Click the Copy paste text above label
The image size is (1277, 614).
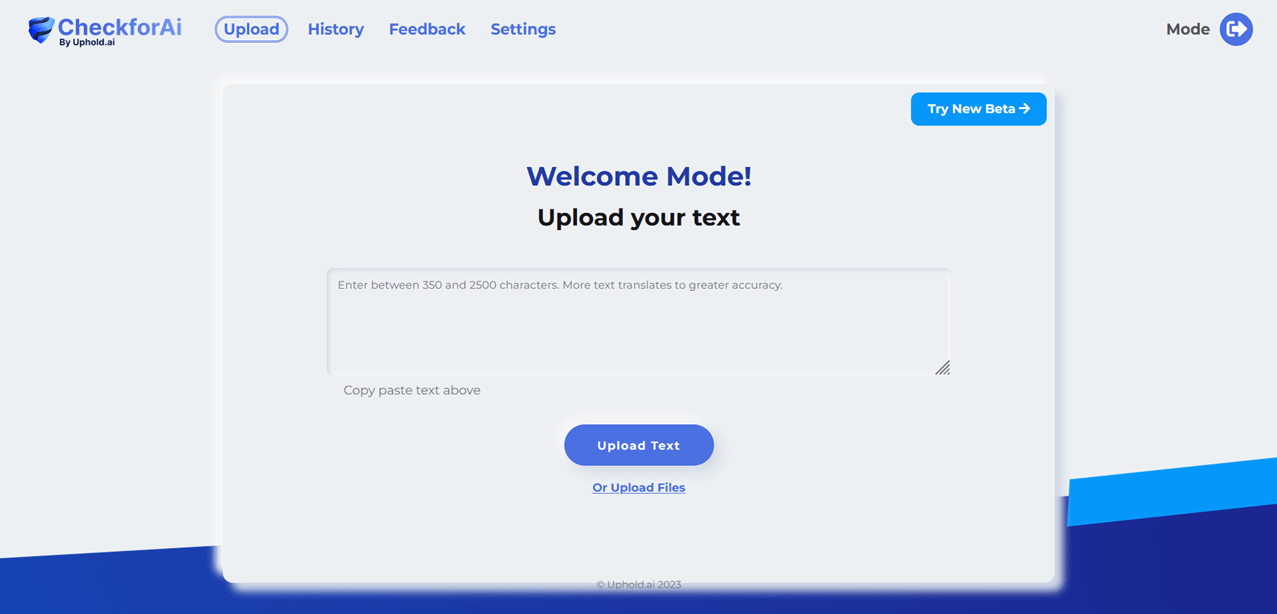[x=412, y=390]
